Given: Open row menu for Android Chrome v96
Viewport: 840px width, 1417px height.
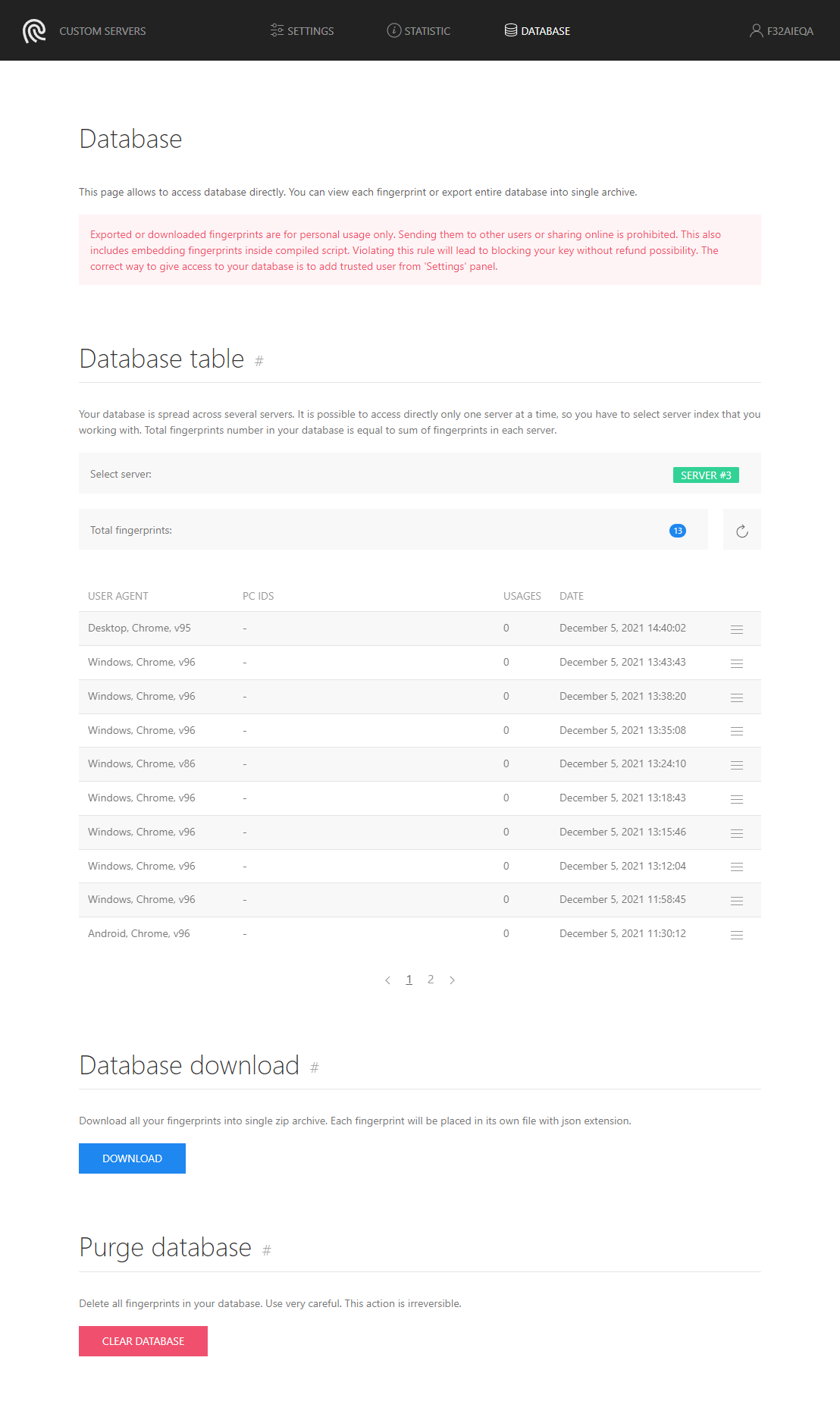Looking at the screenshot, I should [736, 935].
